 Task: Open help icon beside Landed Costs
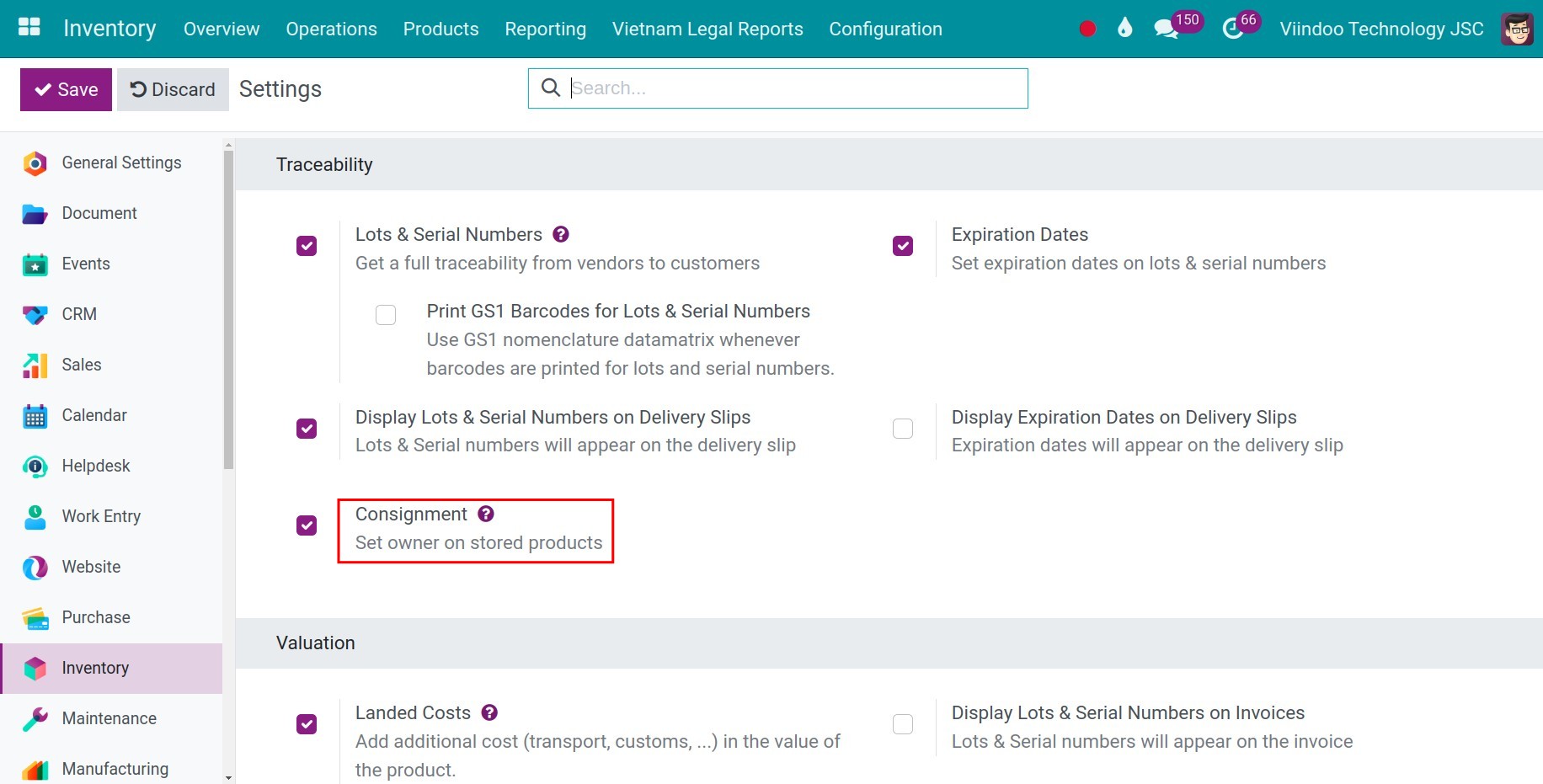[489, 712]
